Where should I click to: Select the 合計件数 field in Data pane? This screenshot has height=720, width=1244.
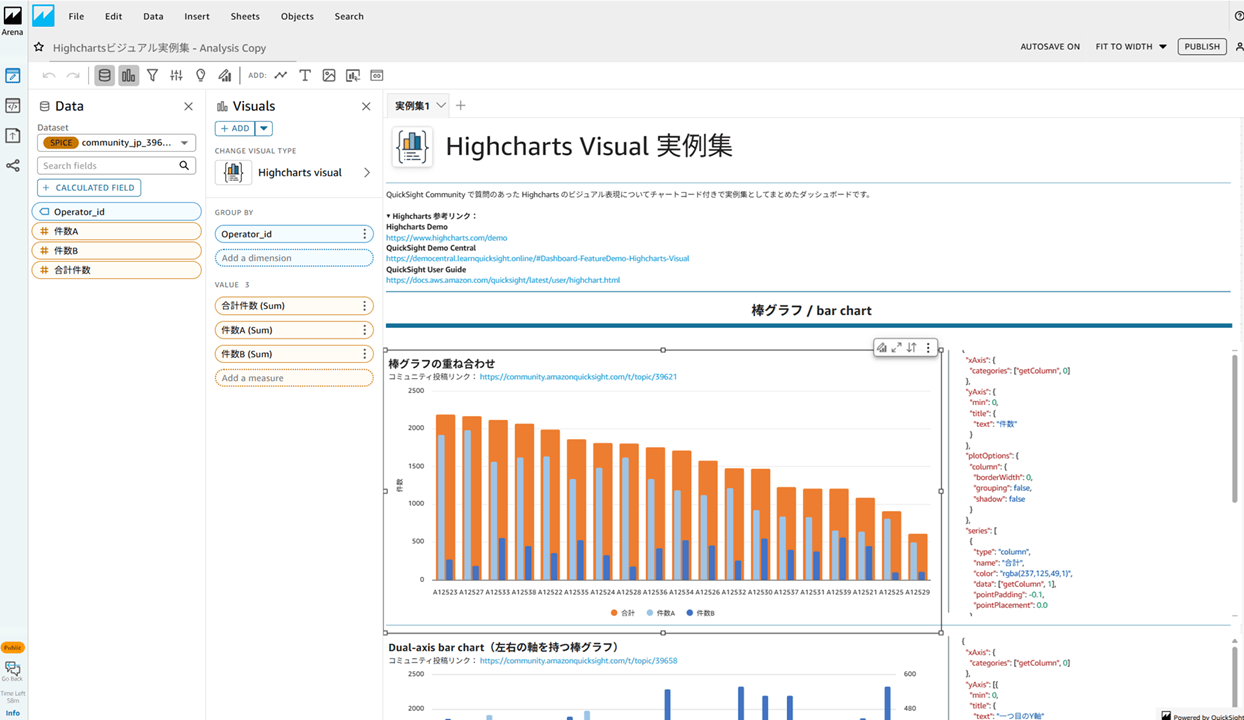click(116, 270)
